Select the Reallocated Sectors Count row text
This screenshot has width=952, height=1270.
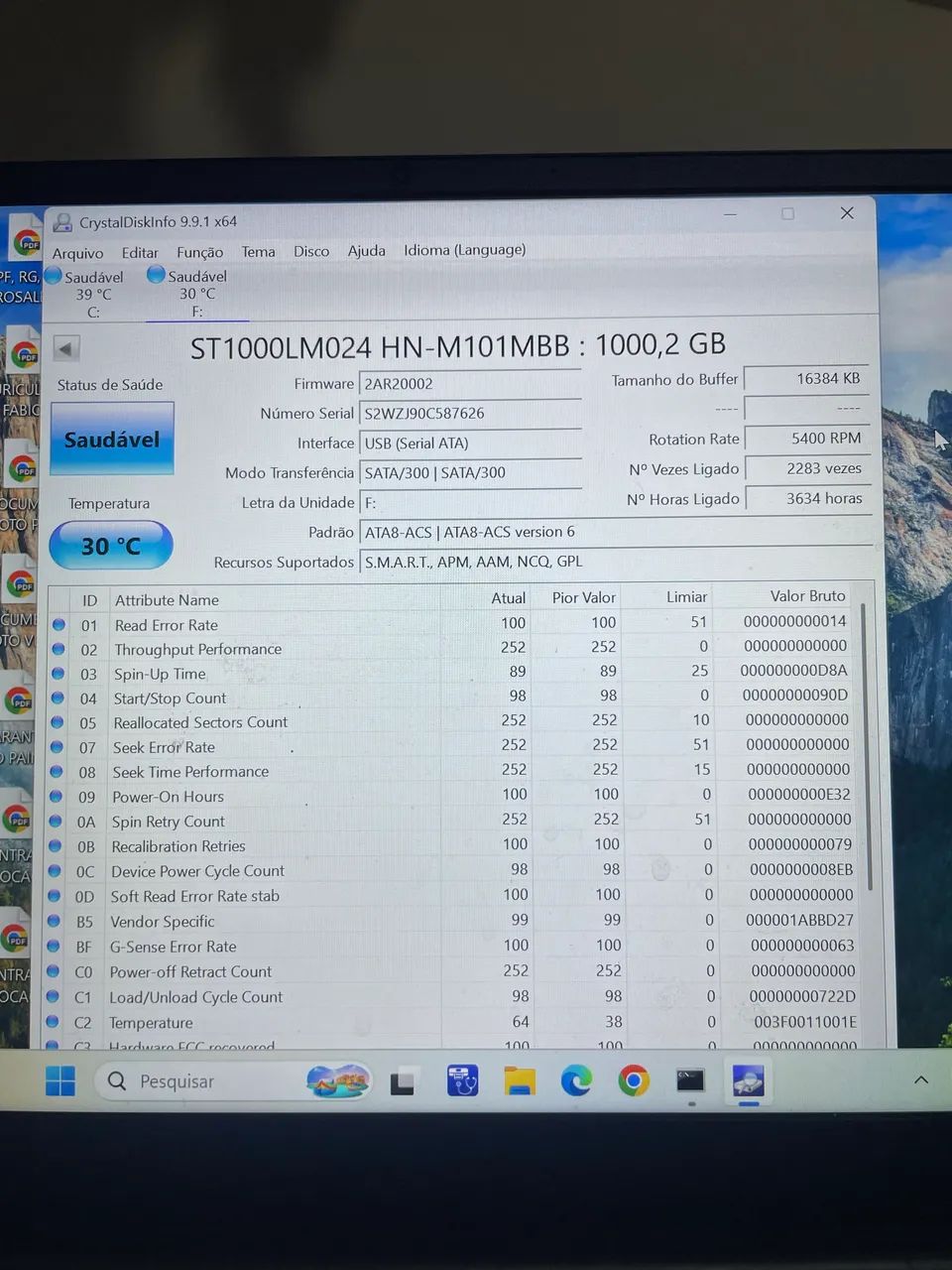coord(200,722)
